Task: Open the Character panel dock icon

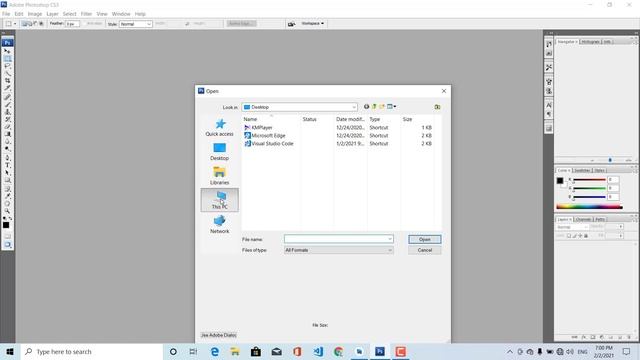Action: click(x=549, y=105)
